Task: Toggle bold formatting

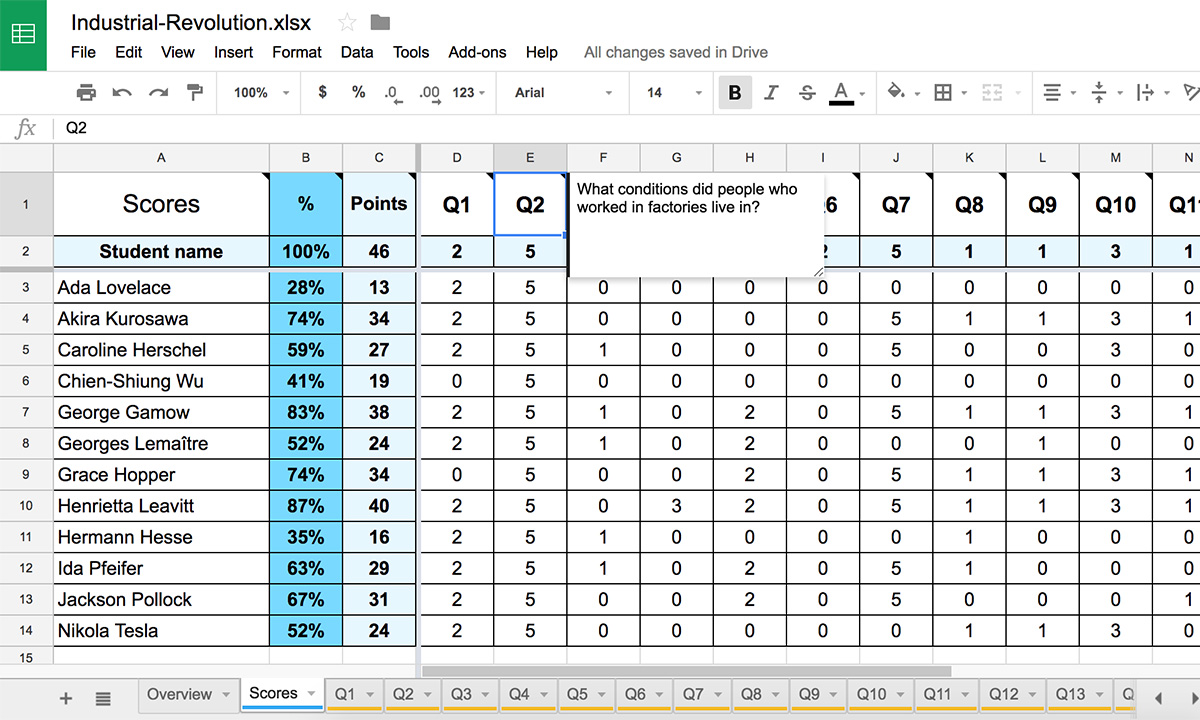Action: click(735, 92)
